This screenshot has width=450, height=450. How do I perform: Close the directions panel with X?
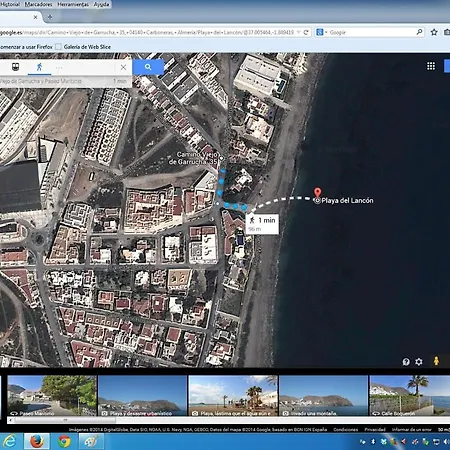point(123,67)
